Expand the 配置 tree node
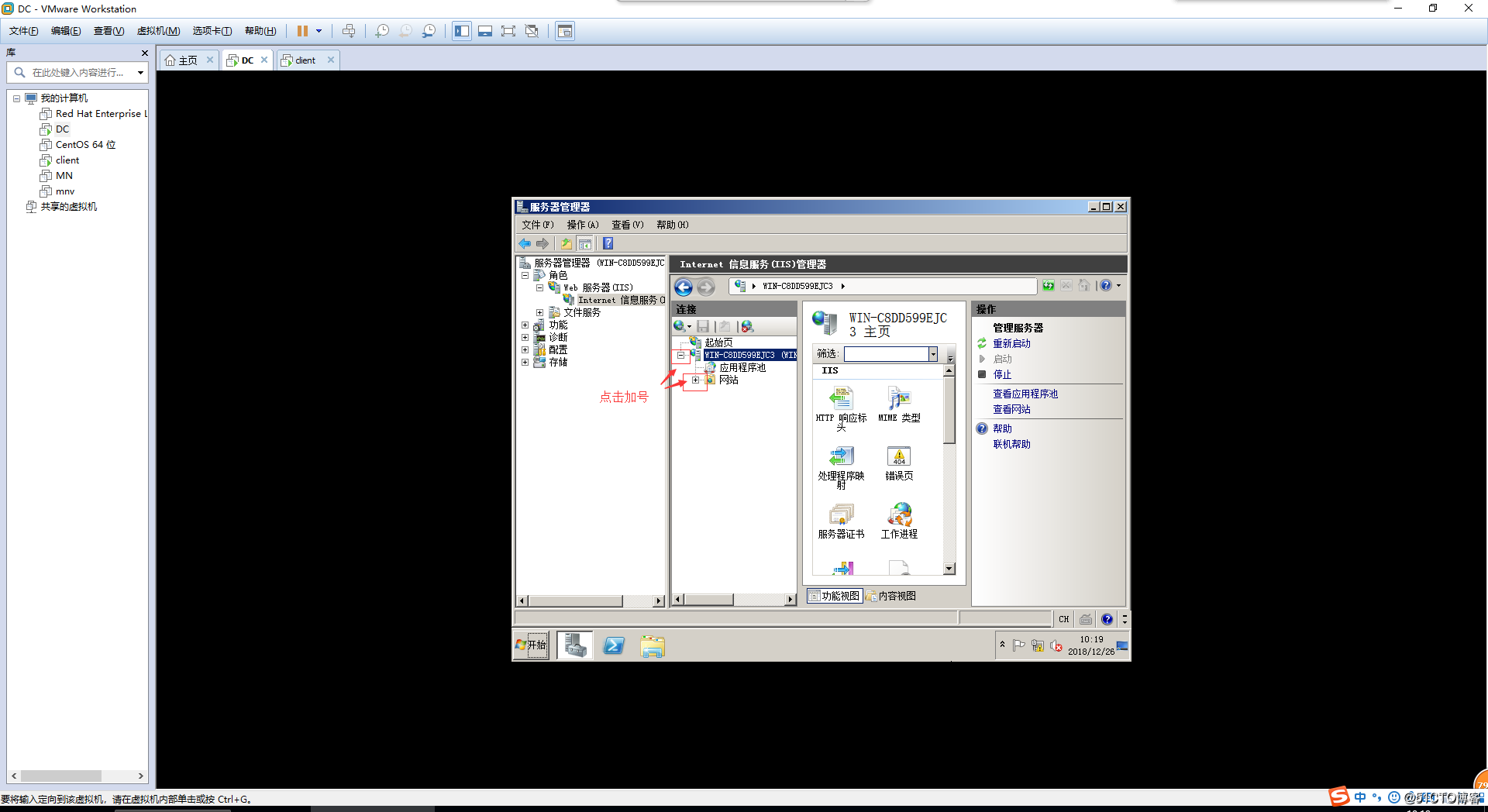Viewport: 1488px width, 812px height. tap(525, 350)
